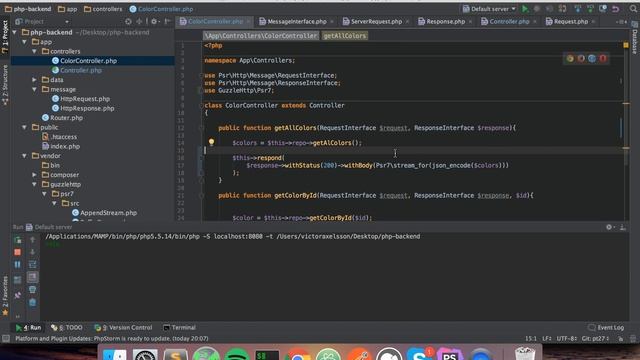Open Default server run configuration dropdown

[489, 9]
